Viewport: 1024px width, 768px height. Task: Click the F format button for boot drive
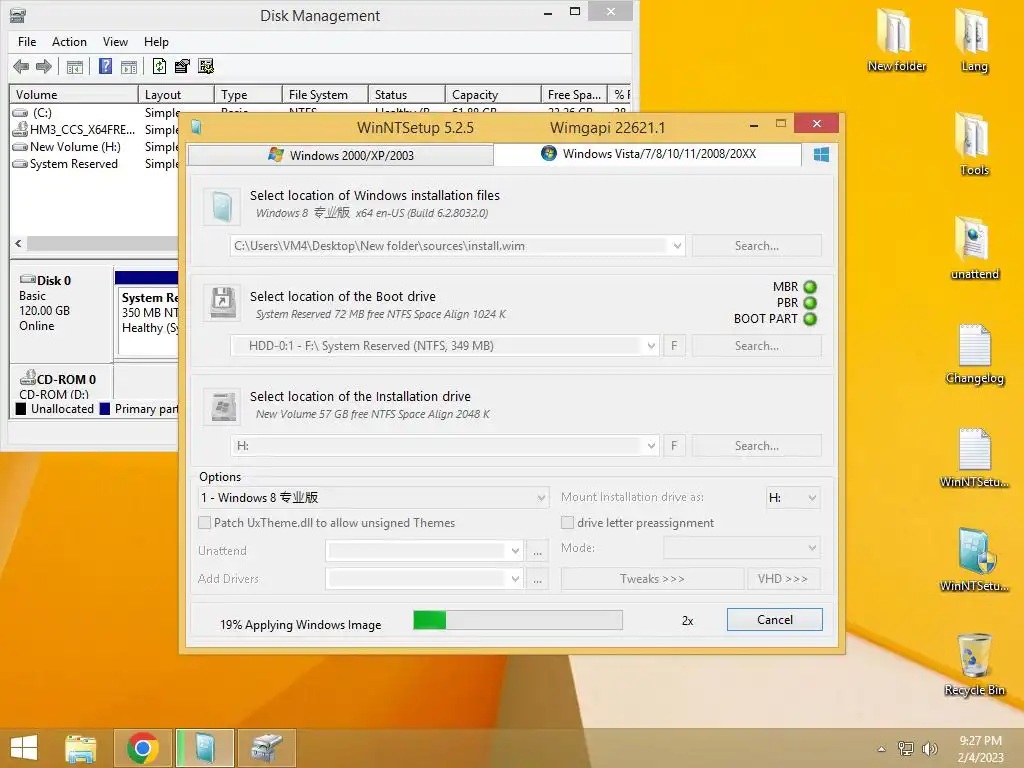pyautogui.click(x=674, y=346)
